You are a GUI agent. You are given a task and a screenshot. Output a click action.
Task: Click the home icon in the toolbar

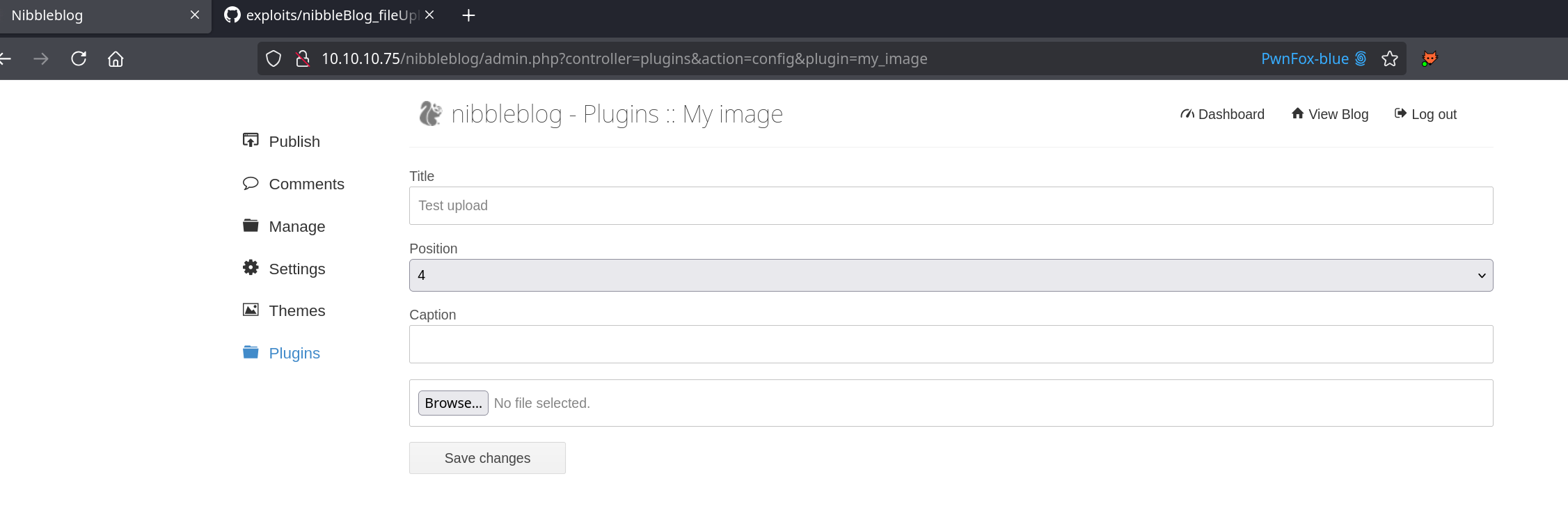(x=116, y=58)
